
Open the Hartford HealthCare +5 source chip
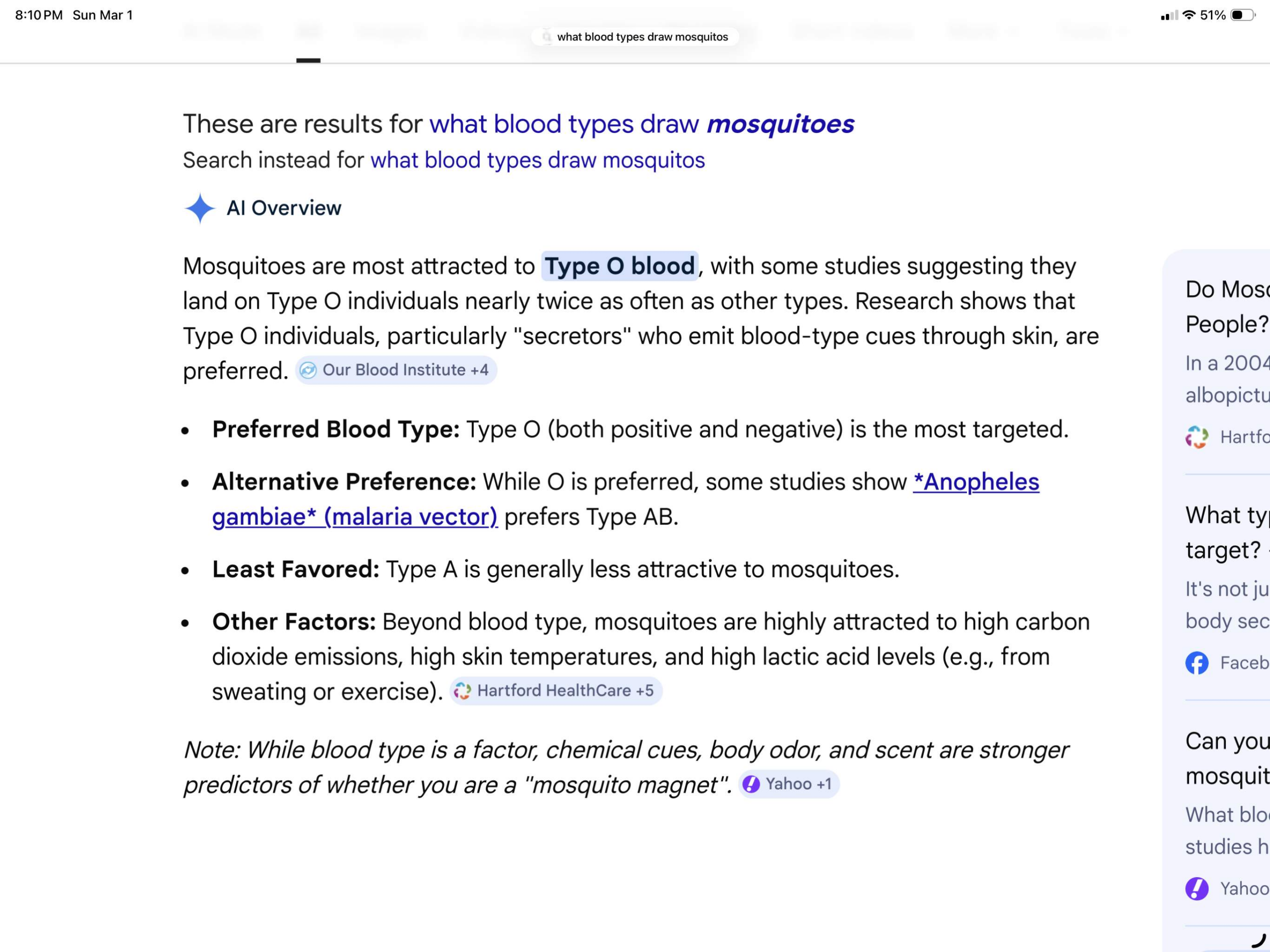pyautogui.click(x=556, y=690)
